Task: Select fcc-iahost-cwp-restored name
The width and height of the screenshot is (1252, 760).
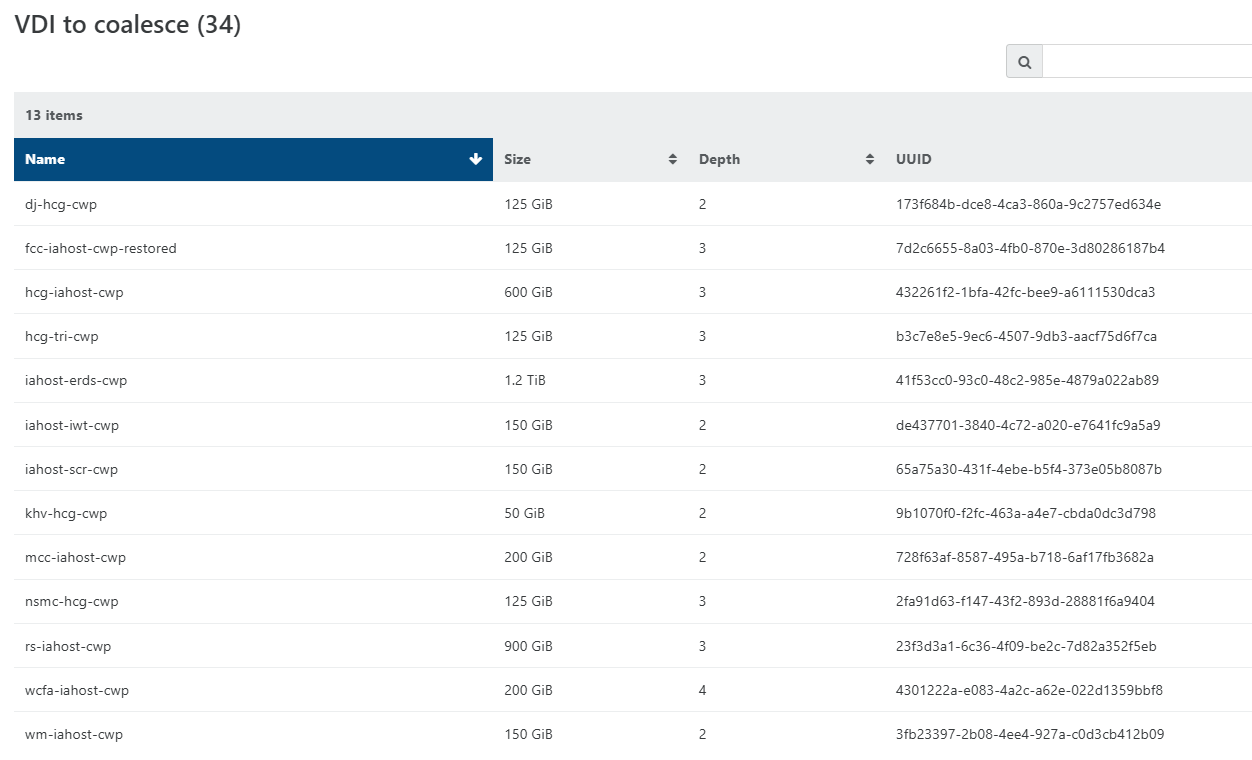Action: tap(101, 248)
